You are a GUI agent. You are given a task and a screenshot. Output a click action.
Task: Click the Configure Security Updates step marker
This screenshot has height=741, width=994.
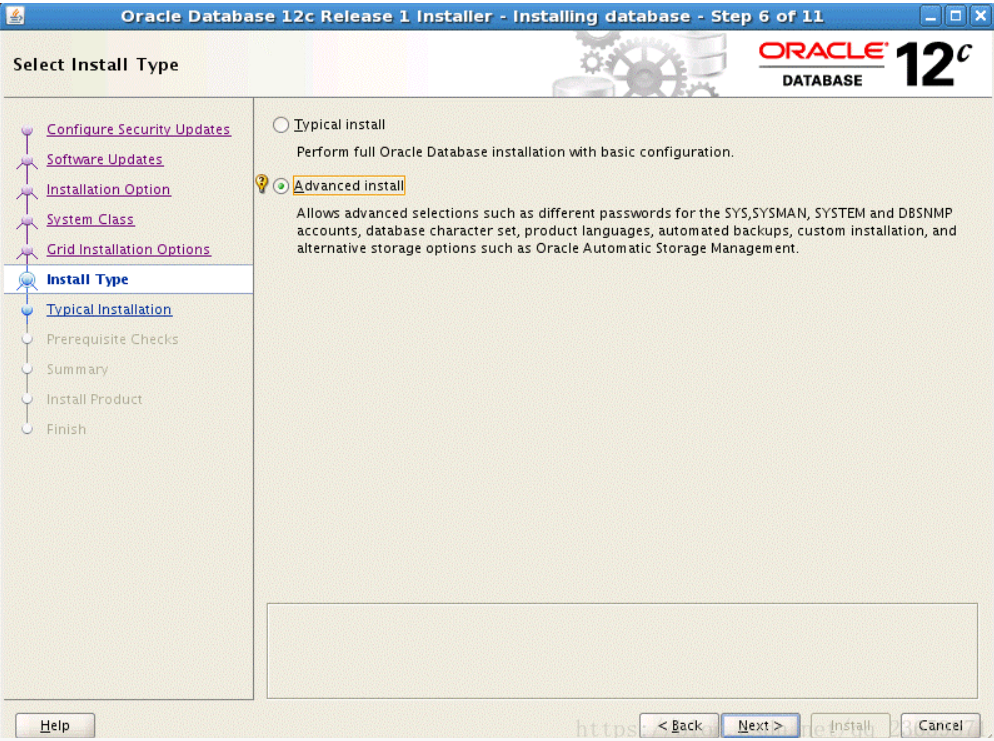coord(27,131)
